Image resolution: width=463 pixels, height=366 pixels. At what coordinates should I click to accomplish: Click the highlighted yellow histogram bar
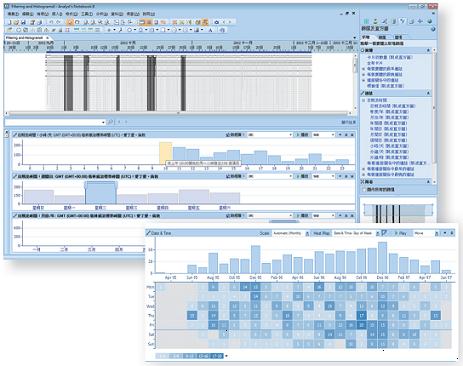(x=166, y=153)
